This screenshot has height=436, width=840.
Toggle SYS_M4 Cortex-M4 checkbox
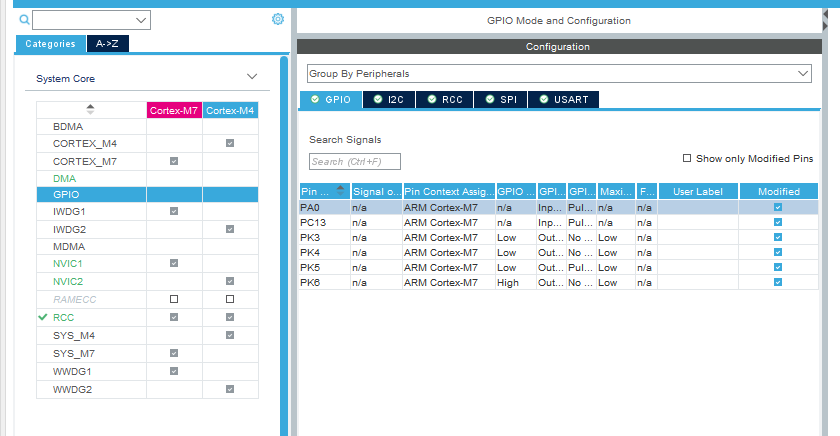click(230, 335)
